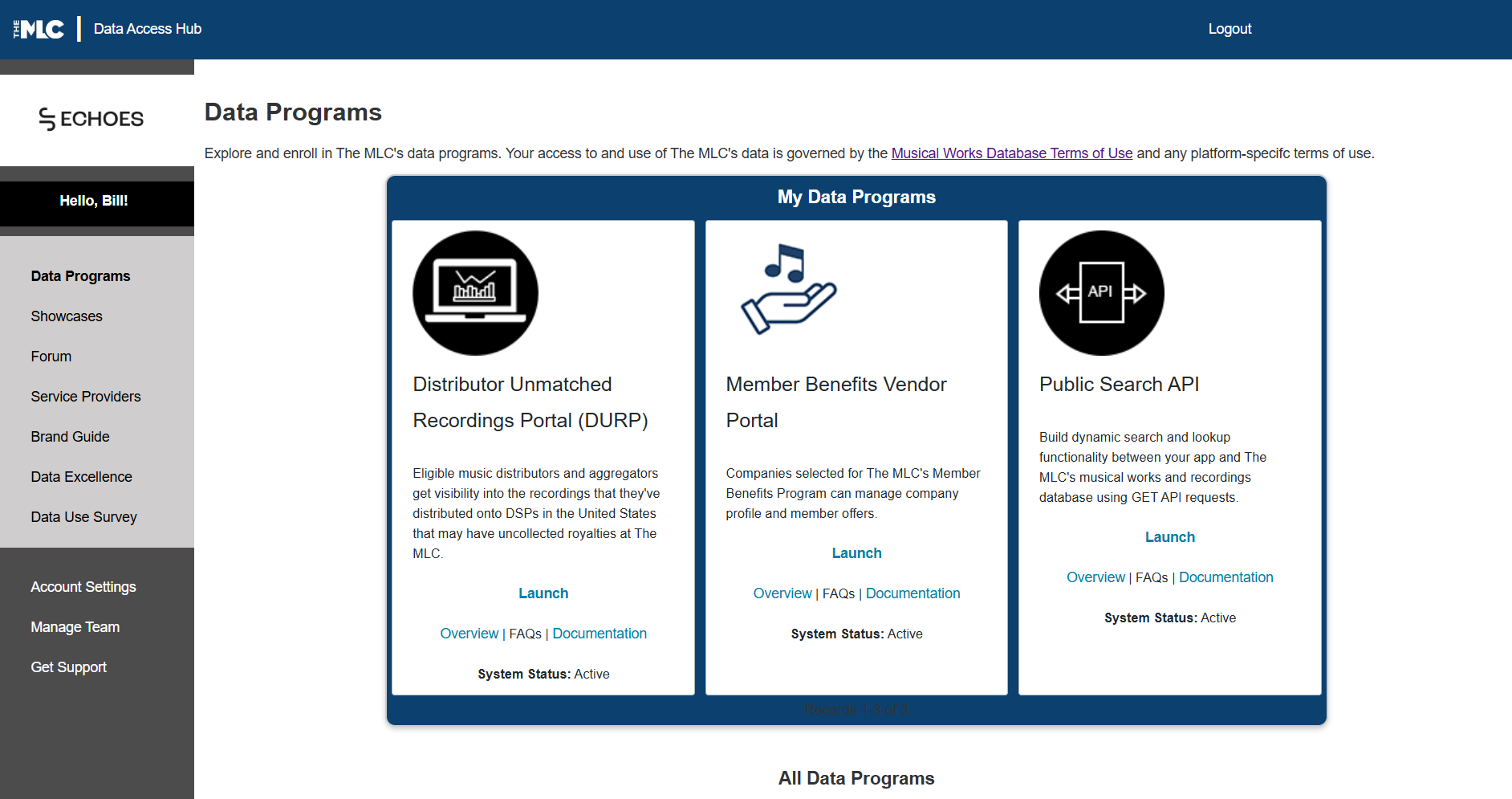Open the Brand Guide sidebar item
The width and height of the screenshot is (1512, 799).
(x=70, y=437)
